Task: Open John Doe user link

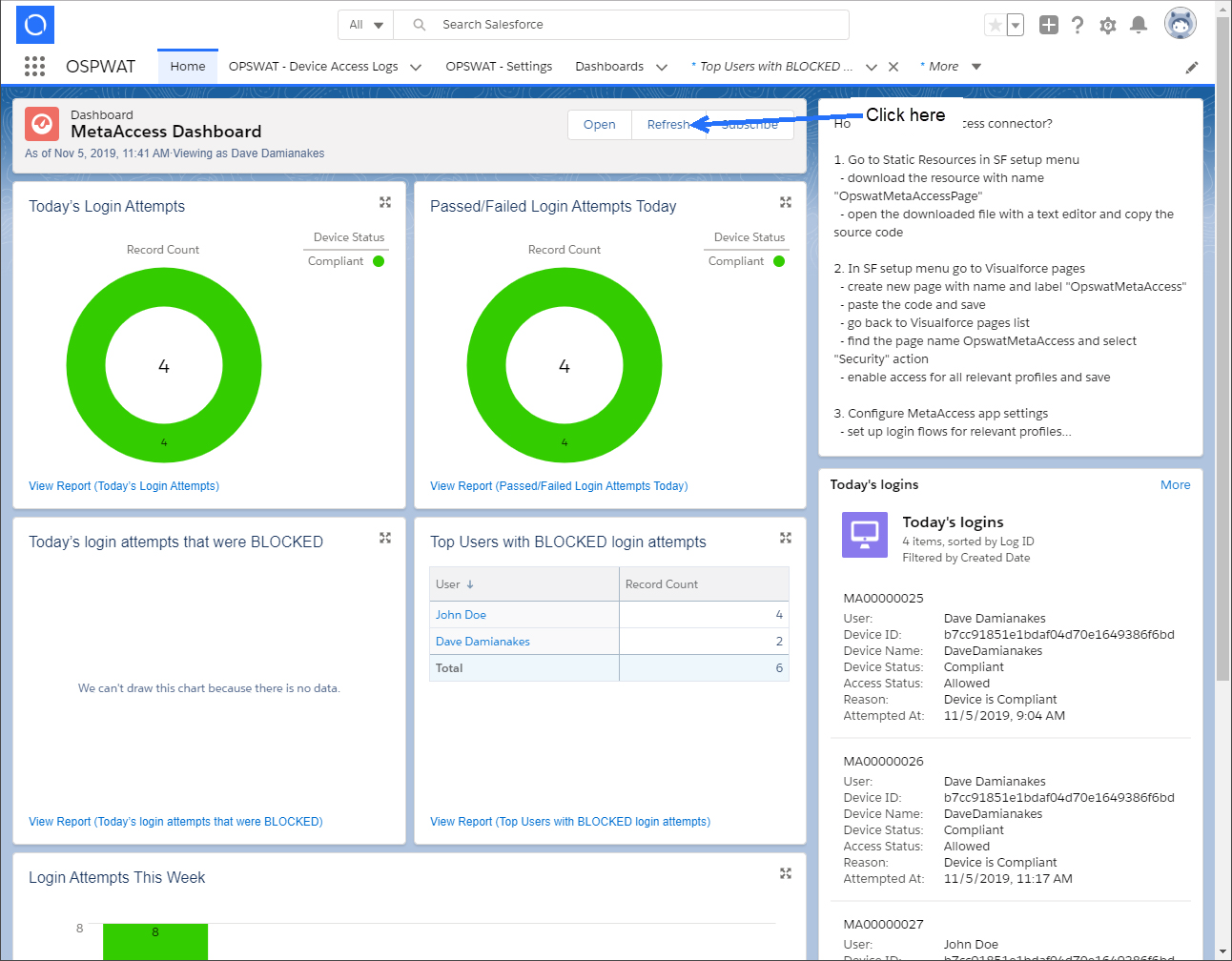Action: (x=461, y=615)
